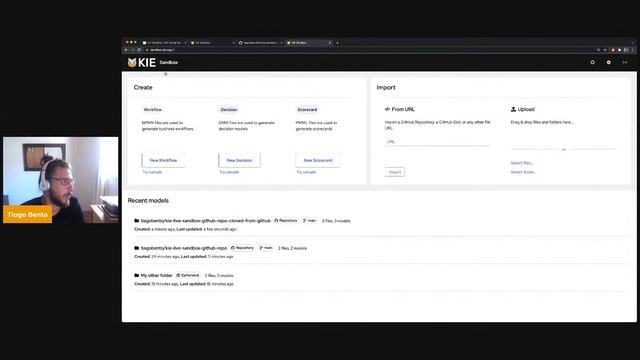Click the folder icon of tiagobento/kie-live-sandbox-github-repo-cloned-from-github
Image resolution: width=640 pixels, height=360 pixels.
tap(136, 221)
